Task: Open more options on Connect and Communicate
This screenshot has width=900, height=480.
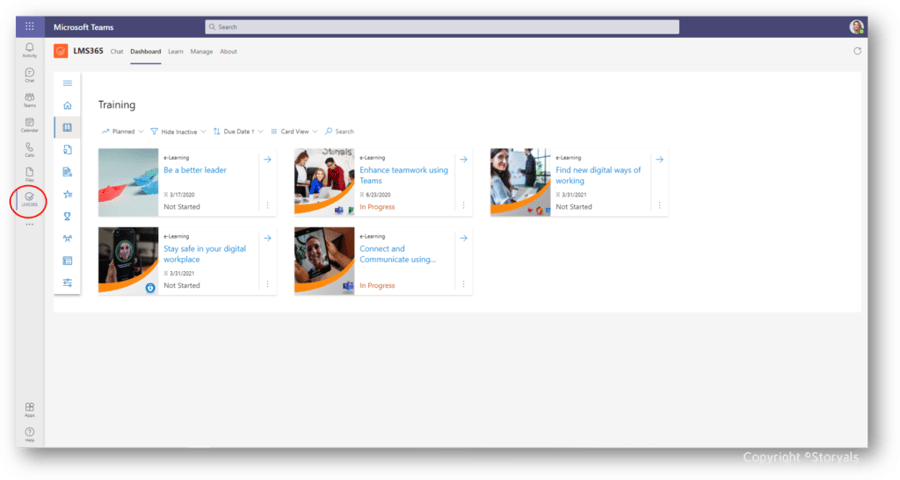Action: (x=463, y=284)
